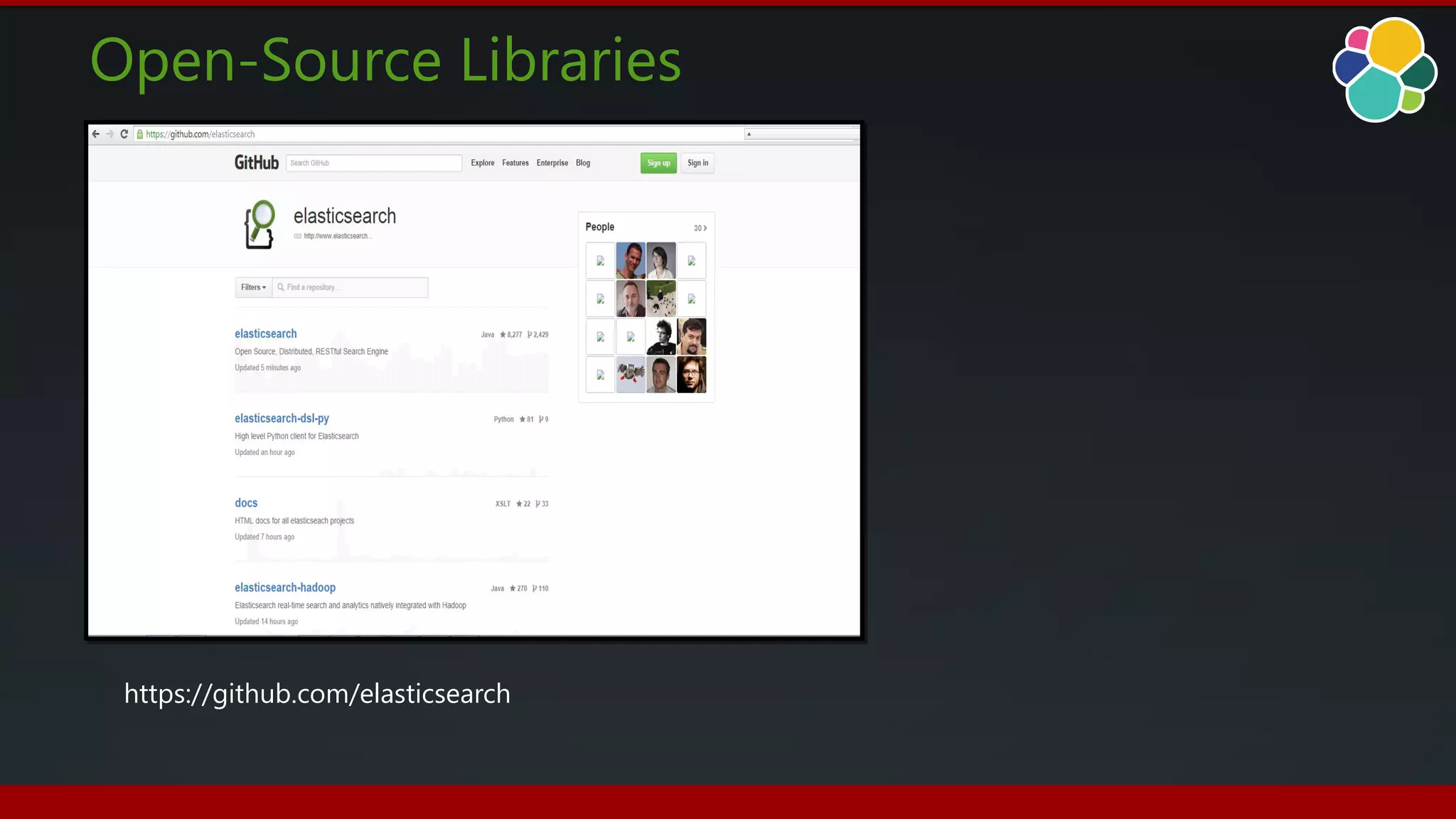
Task: Open the bottom-row man's photo beside the robot
Action: [x=661, y=375]
